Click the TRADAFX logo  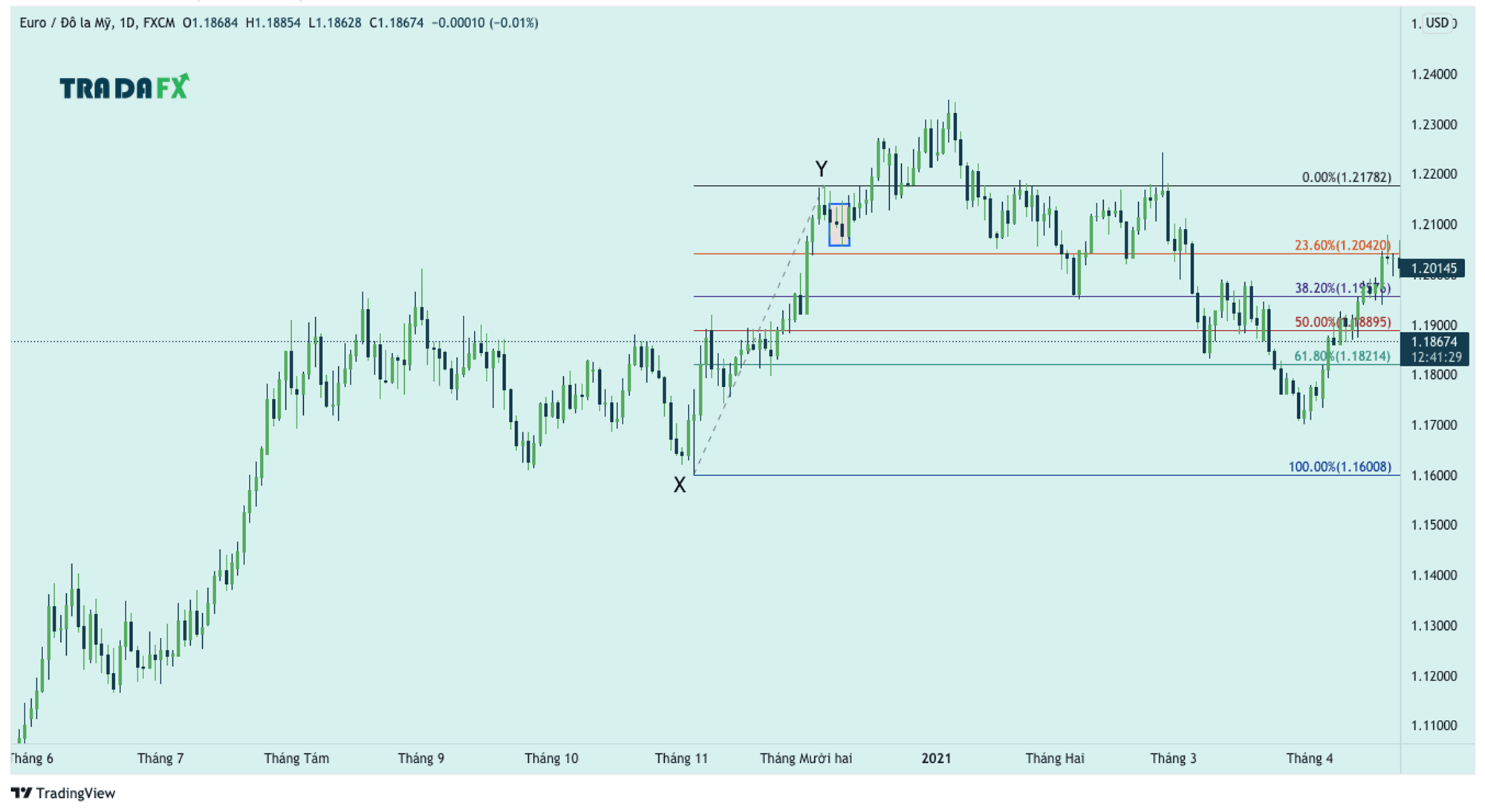pyautogui.click(x=123, y=88)
